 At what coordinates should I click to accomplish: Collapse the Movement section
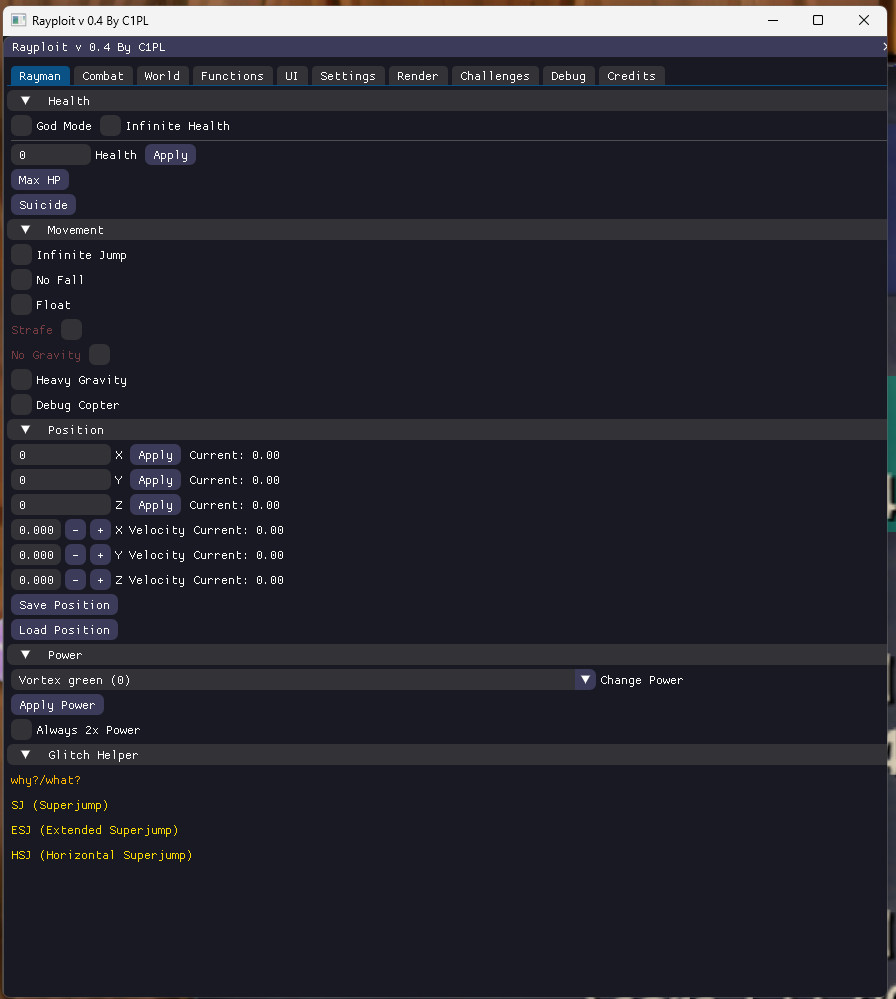tap(24, 229)
